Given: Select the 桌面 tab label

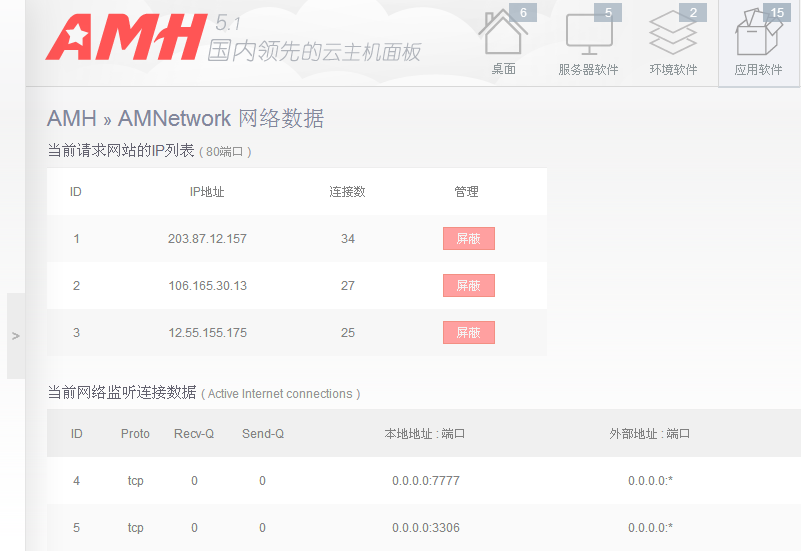Looking at the screenshot, I should 503,70.
